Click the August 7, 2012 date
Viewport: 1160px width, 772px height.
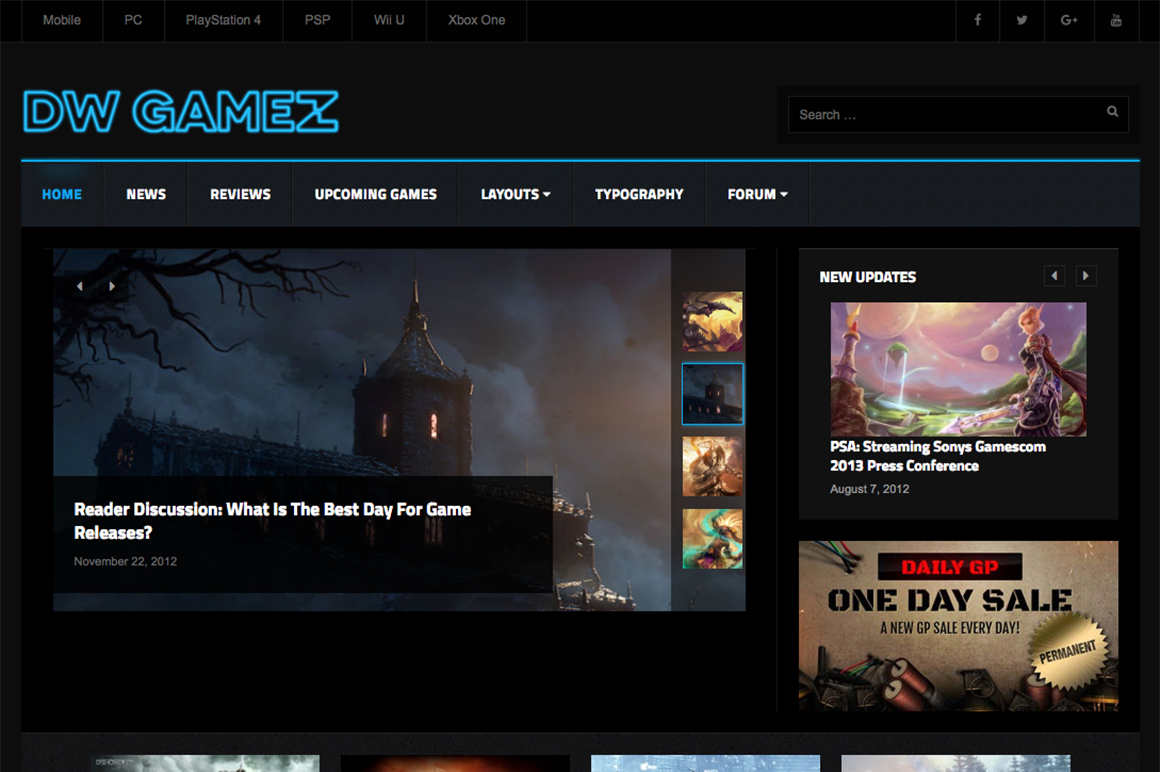tap(869, 489)
